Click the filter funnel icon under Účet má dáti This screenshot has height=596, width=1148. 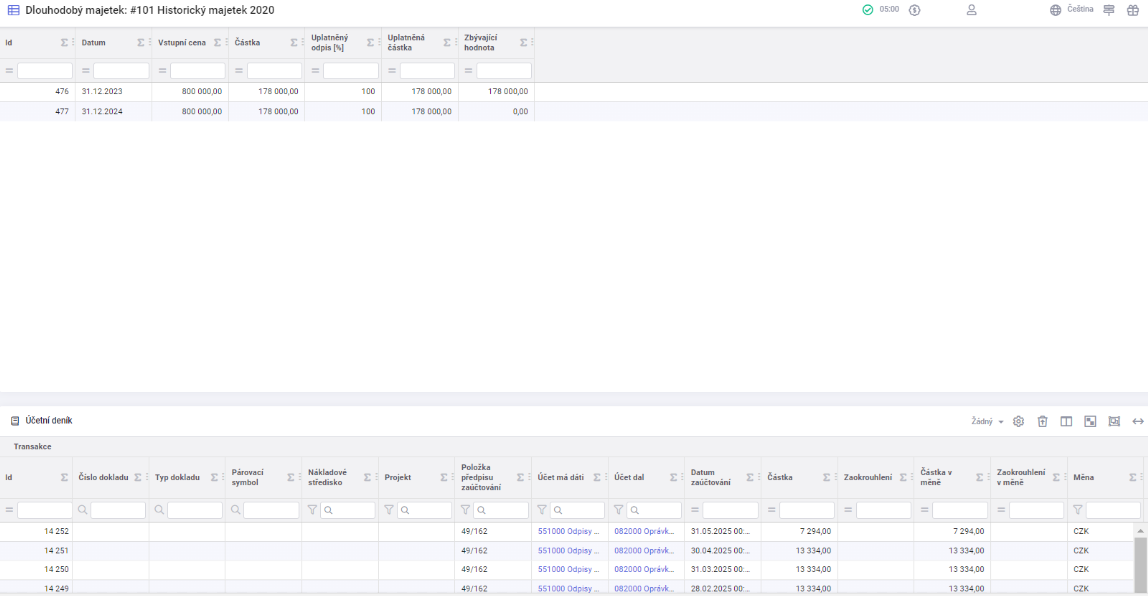pyautogui.click(x=542, y=510)
